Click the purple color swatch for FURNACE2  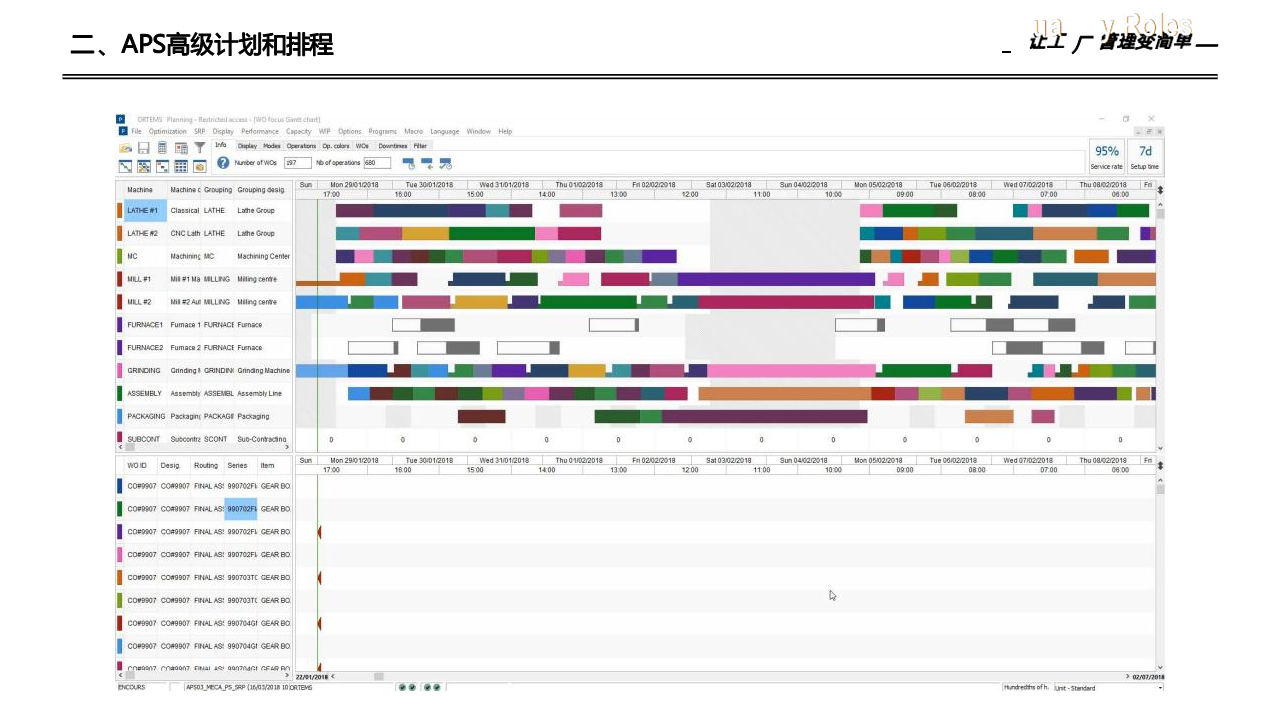coord(120,347)
